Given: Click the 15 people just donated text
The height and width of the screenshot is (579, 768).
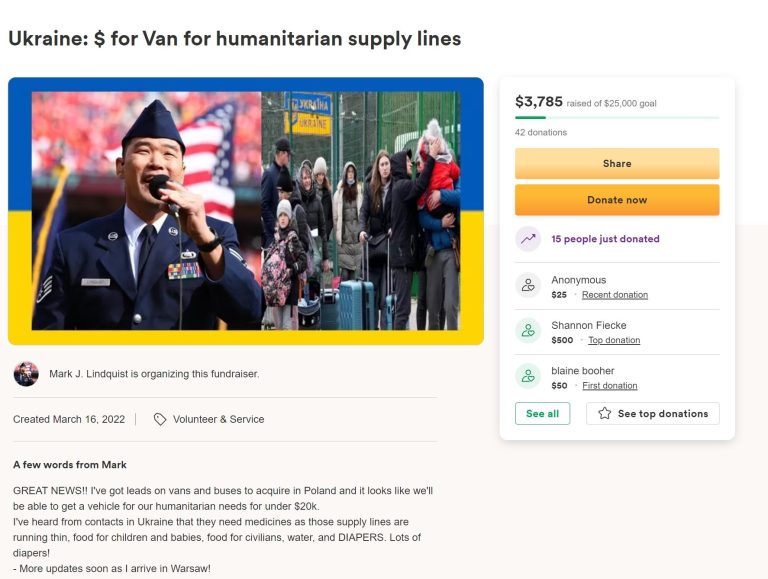Looking at the screenshot, I should pos(605,239).
